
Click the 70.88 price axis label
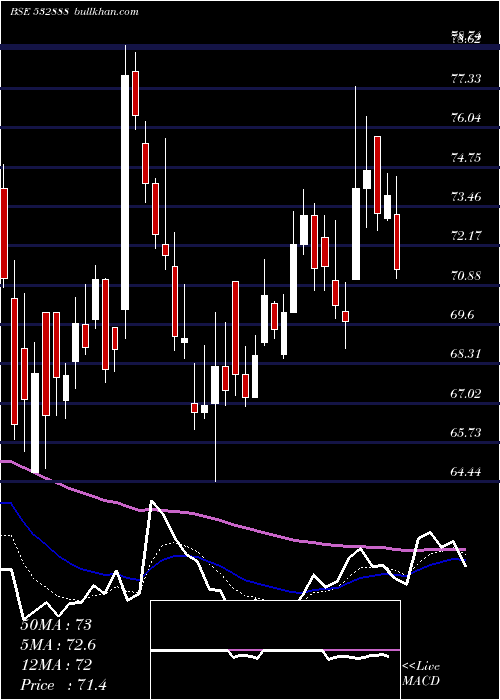point(466,276)
